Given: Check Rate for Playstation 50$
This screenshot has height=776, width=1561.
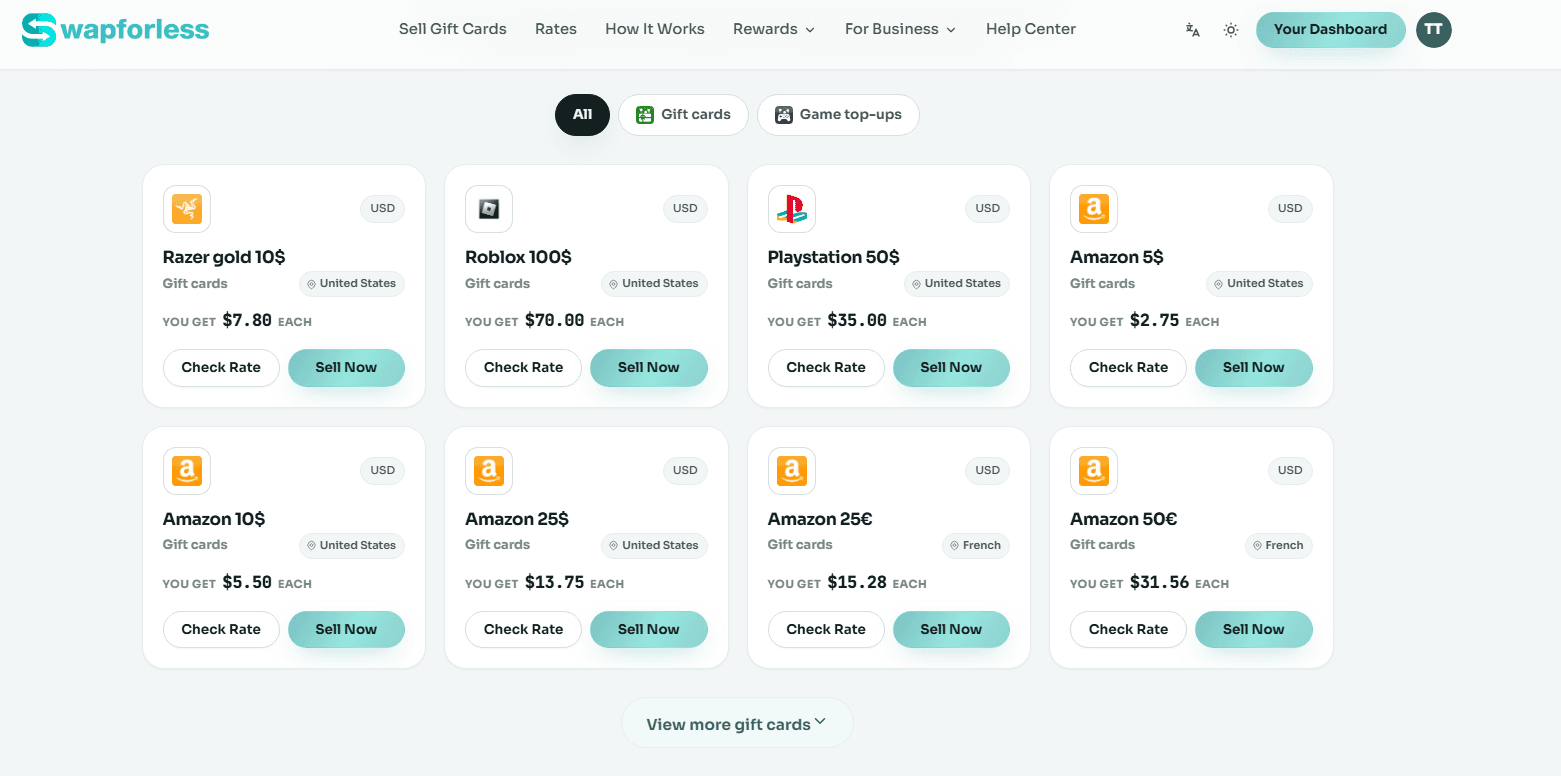Looking at the screenshot, I should pos(826,368).
